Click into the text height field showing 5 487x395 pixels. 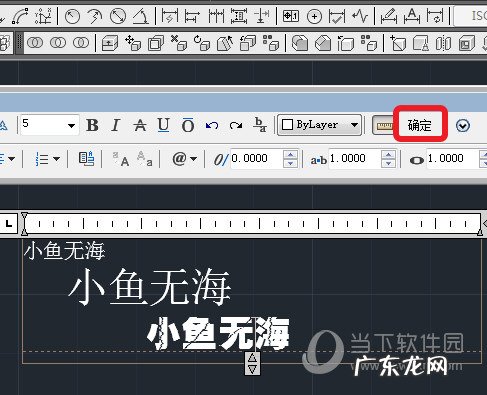click(x=43, y=125)
